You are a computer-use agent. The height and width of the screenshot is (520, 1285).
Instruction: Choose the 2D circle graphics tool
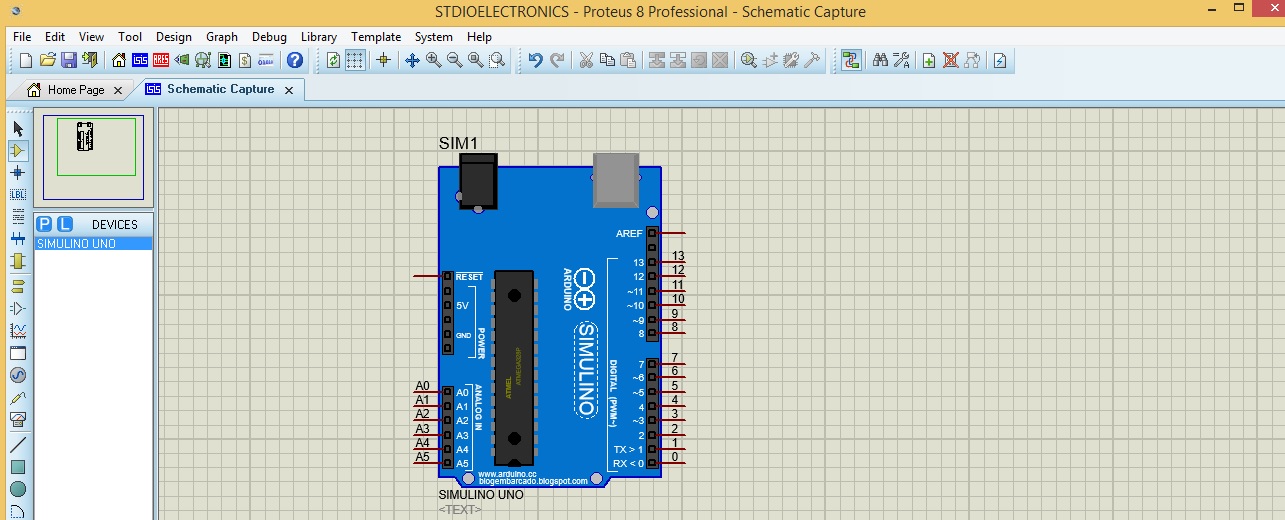tap(18, 489)
